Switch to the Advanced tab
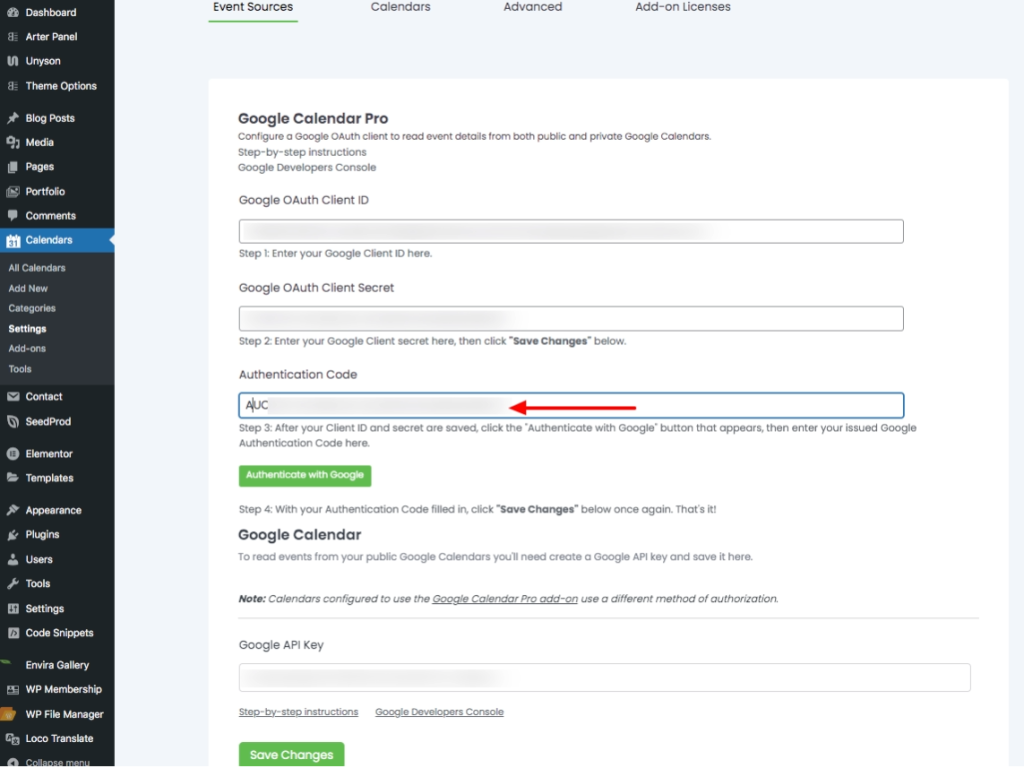 pos(532,6)
